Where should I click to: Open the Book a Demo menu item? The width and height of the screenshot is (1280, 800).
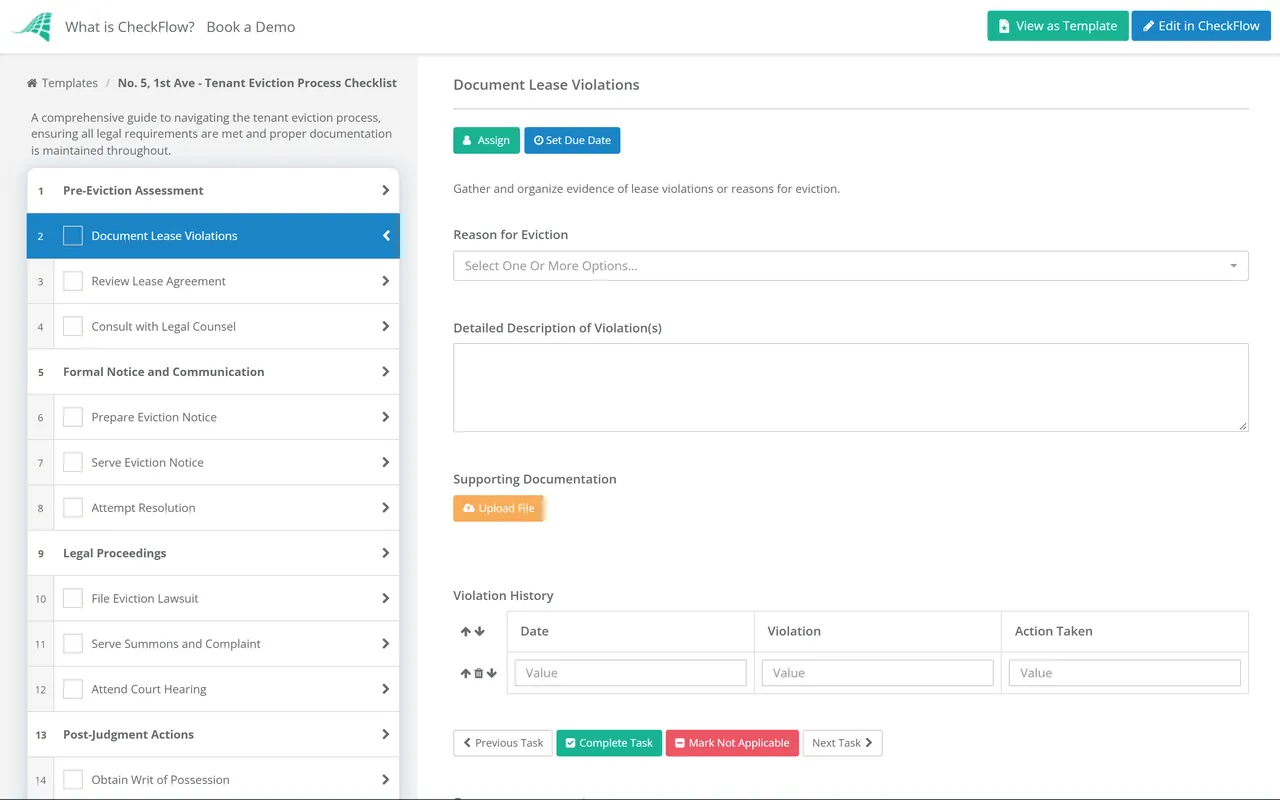point(251,27)
